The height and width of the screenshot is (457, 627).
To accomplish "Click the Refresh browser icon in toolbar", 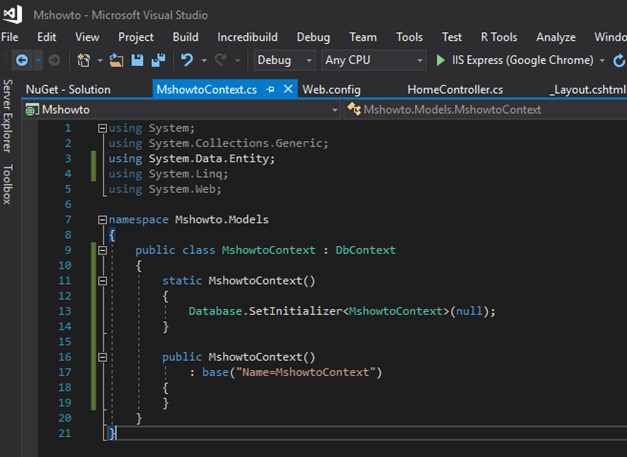I will [x=619, y=60].
